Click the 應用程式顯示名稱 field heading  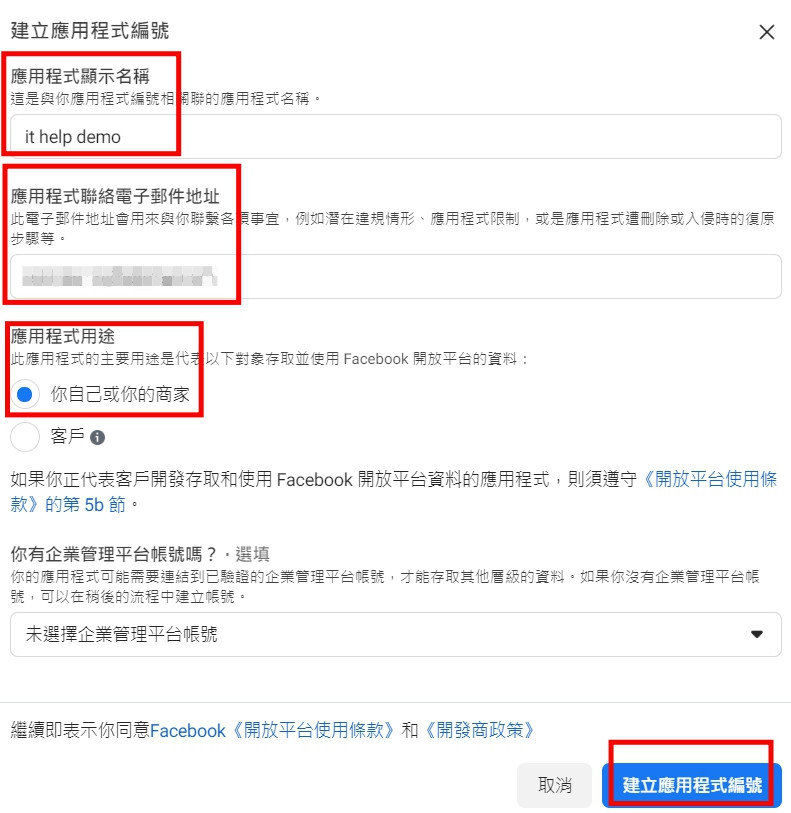pos(80,76)
